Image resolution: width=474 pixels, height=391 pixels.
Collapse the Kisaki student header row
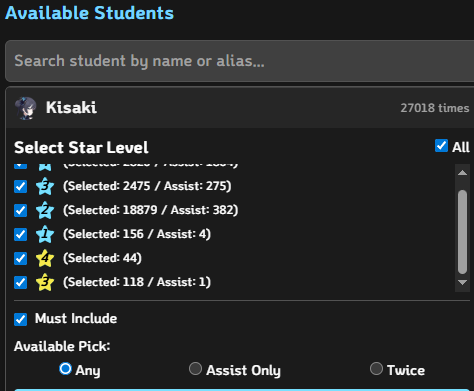240,108
